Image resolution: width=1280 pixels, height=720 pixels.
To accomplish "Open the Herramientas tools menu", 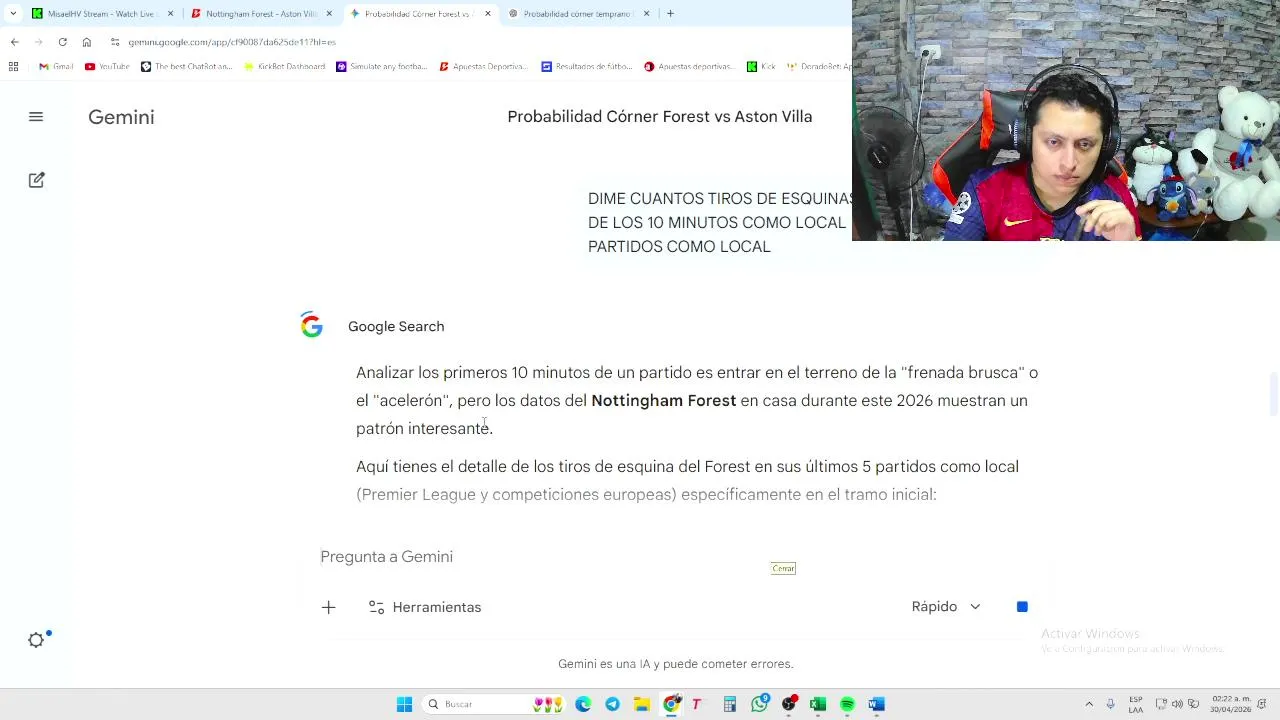I will [425, 607].
